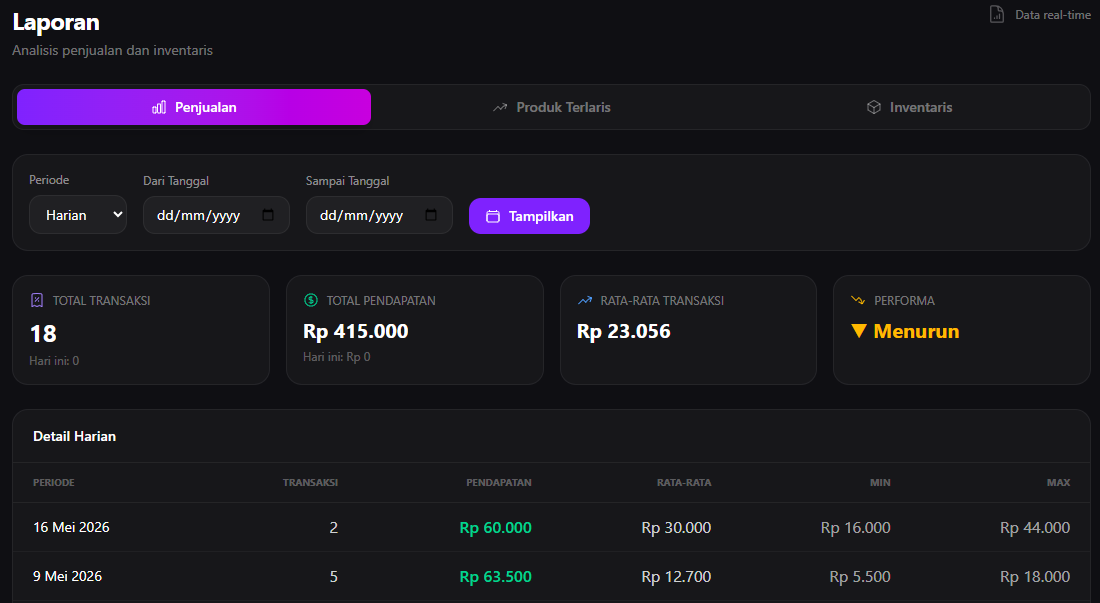This screenshot has height=603, width=1100.
Task: Click the PENDAPATAN column header
Action: (x=499, y=482)
